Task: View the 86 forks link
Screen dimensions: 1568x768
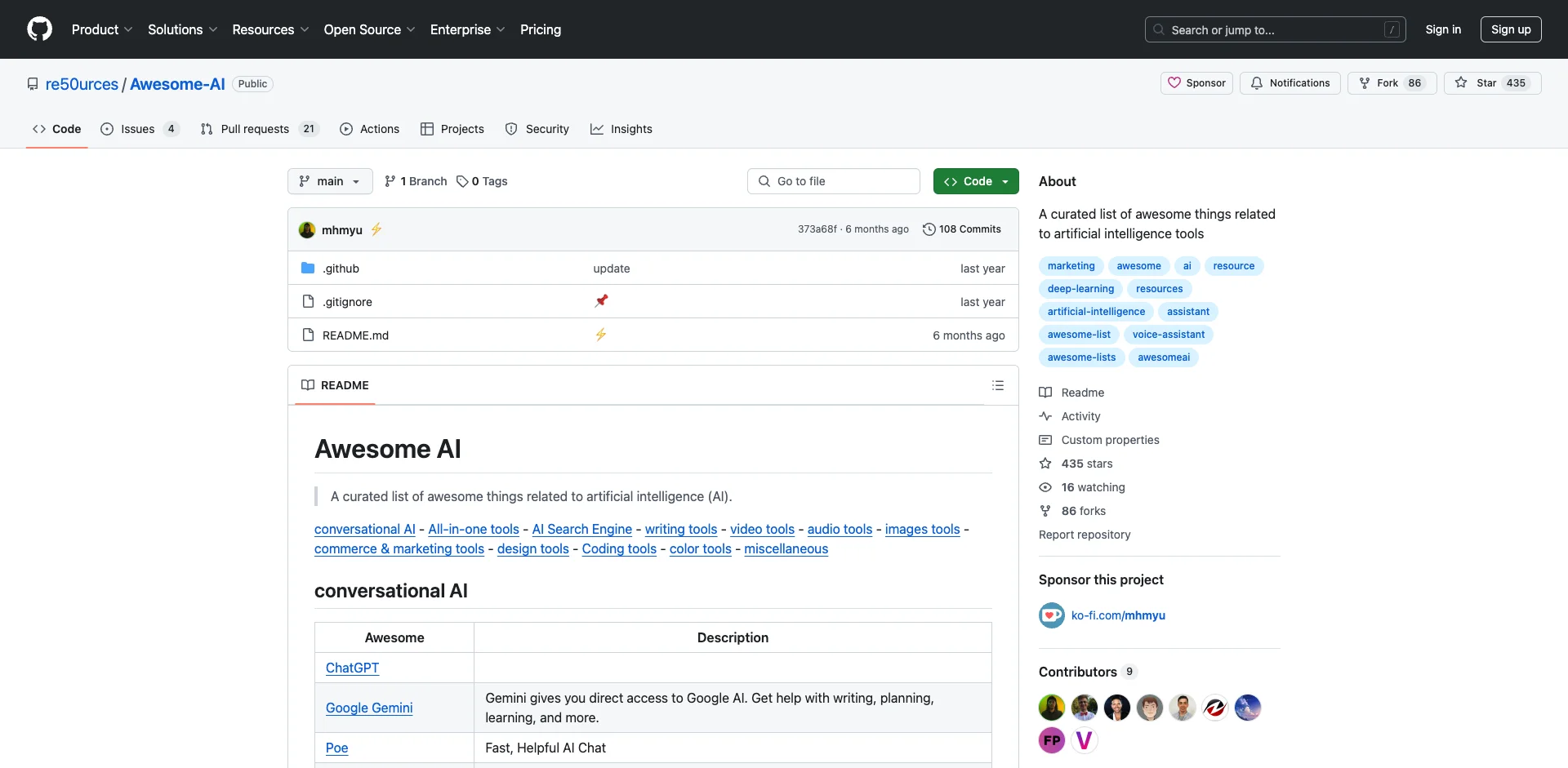Action: (x=1072, y=511)
